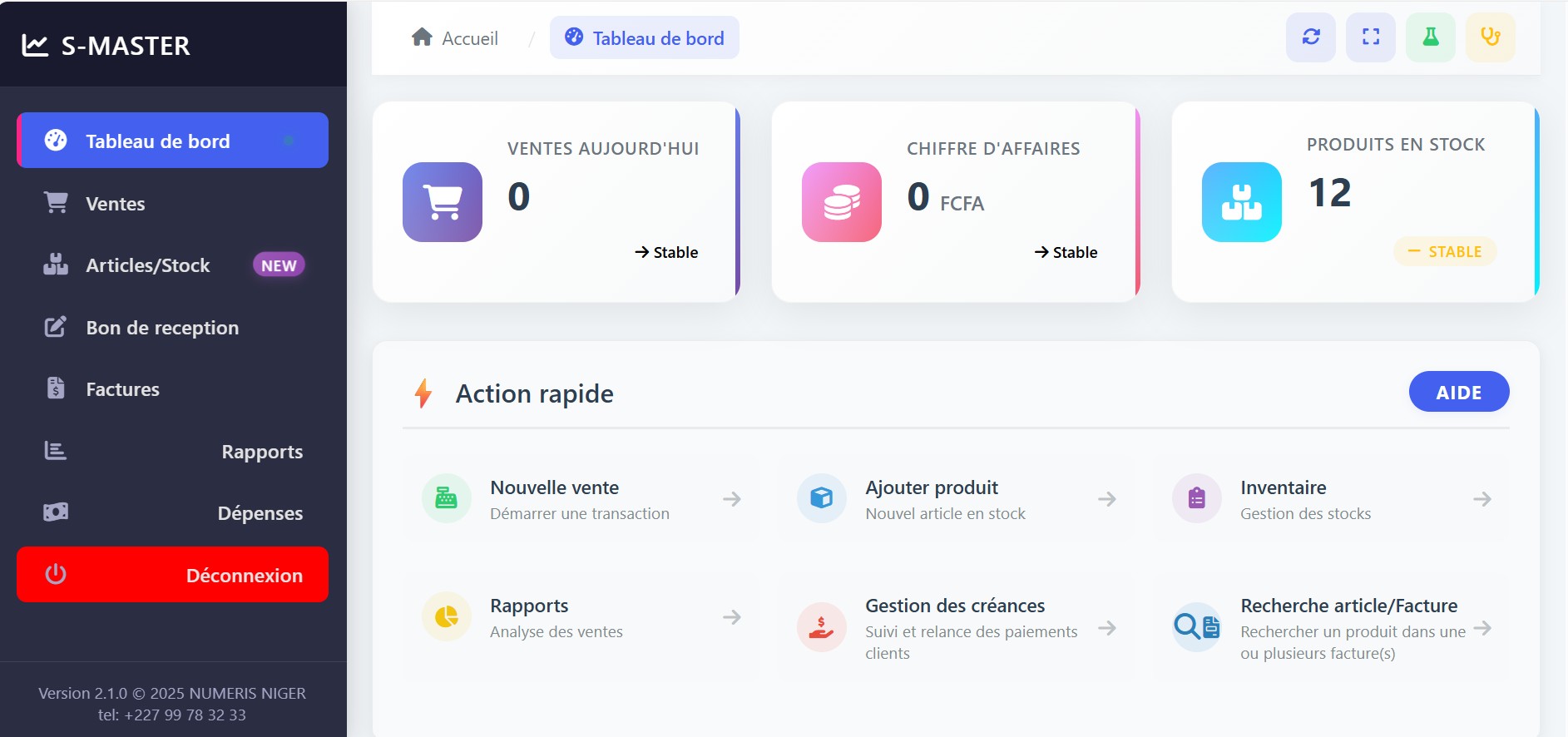1568x737 pixels.
Task: Click the power icon on Déconnexion
Action: tap(56, 575)
